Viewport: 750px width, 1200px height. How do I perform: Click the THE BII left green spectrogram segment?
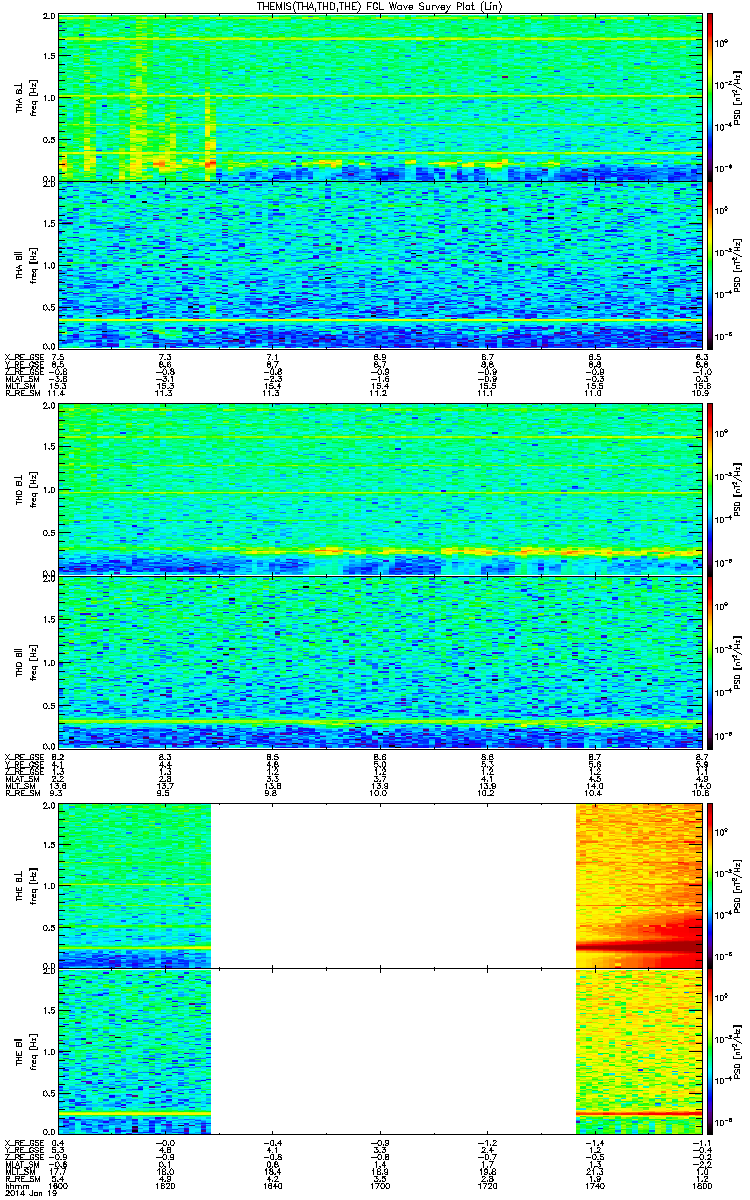pyautogui.click(x=135, y=1052)
